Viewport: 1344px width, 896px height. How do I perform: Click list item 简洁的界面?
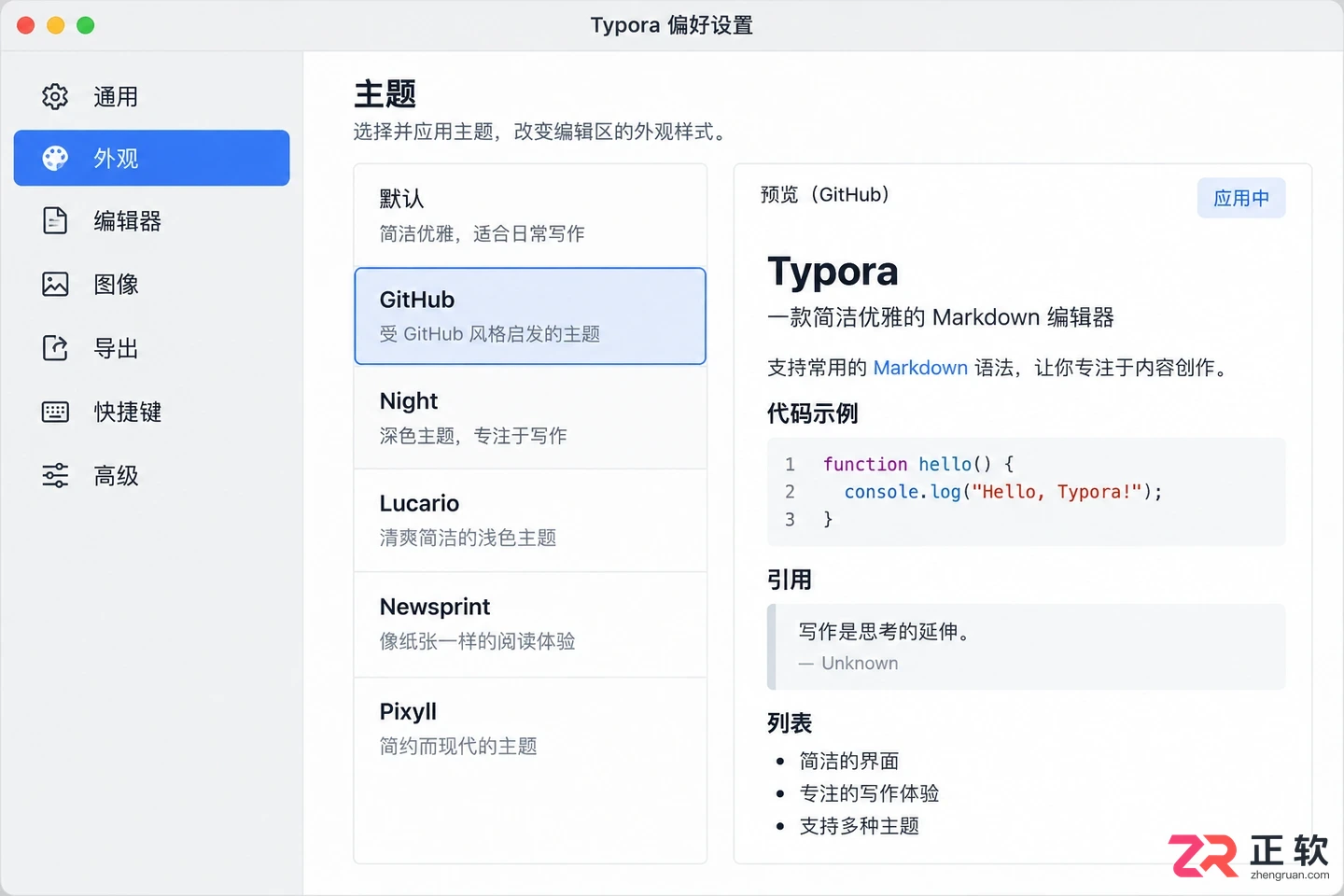tap(849, 761)
